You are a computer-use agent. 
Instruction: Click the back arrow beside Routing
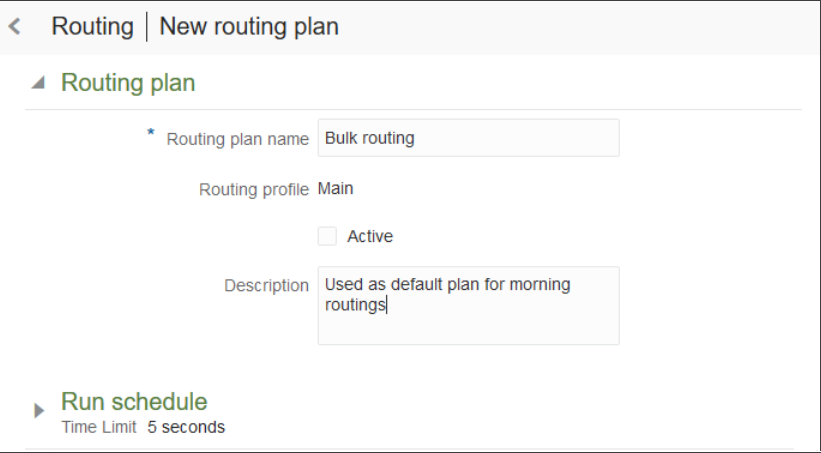pos(14,28)
